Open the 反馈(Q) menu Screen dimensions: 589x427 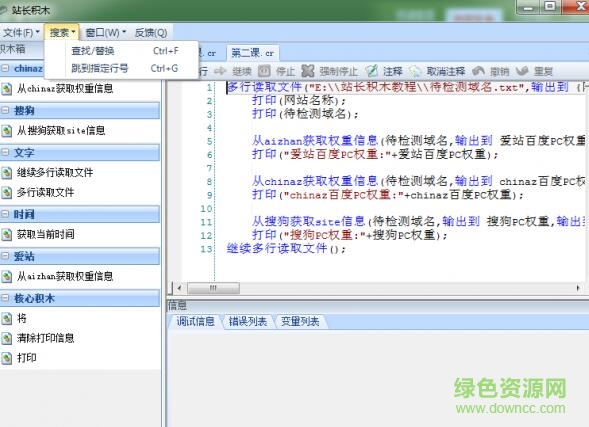tap(151, 33)
